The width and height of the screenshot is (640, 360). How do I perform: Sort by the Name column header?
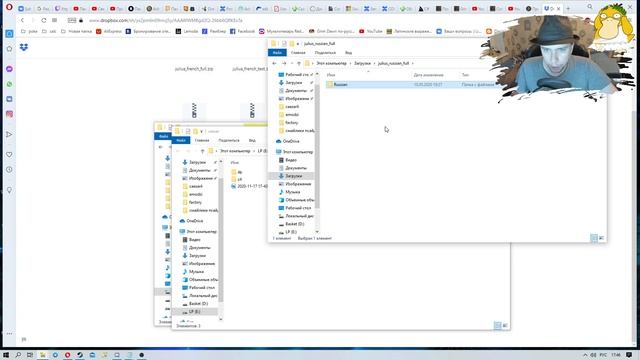click(331, 75)
